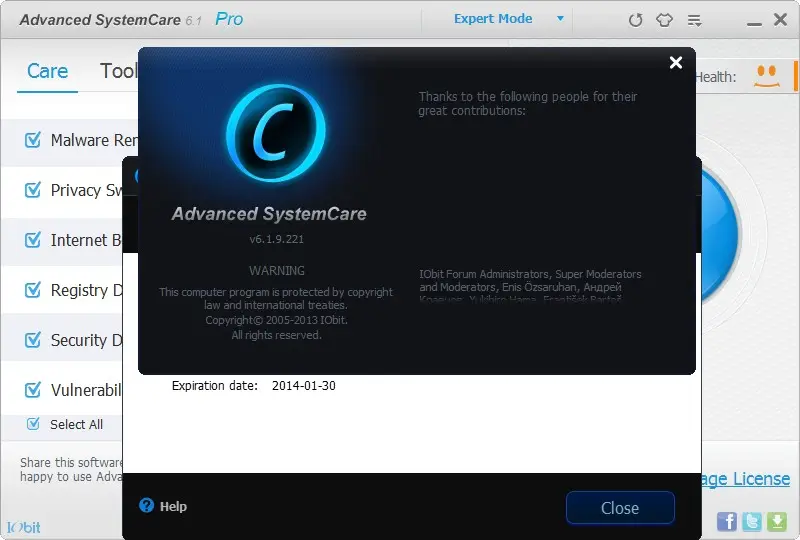Image resolution: width=800 pixels, height=540 pixels.
Task: Open the Help link in license dialog
Action: point(173,506)
